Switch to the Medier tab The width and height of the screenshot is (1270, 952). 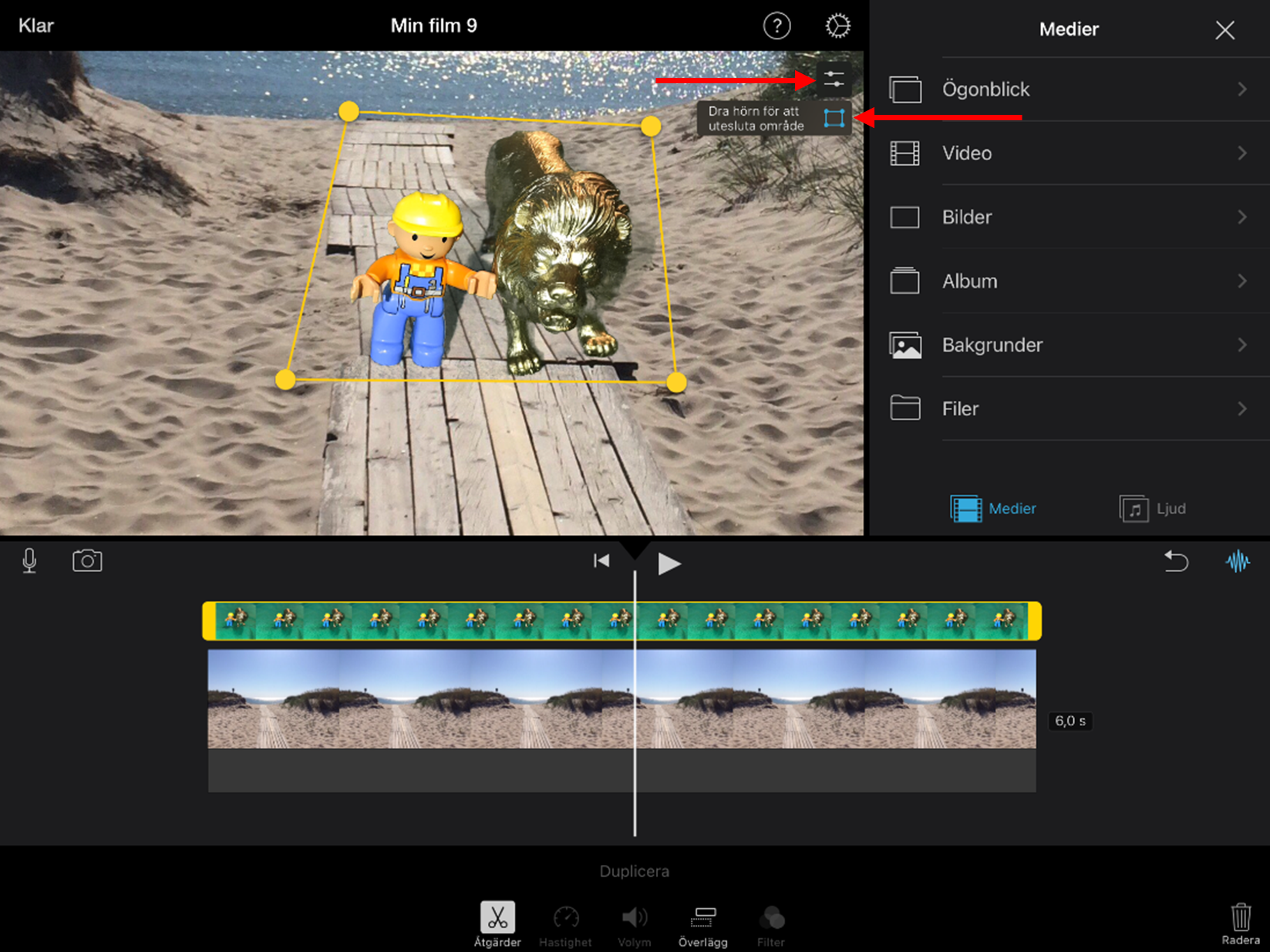993,509
